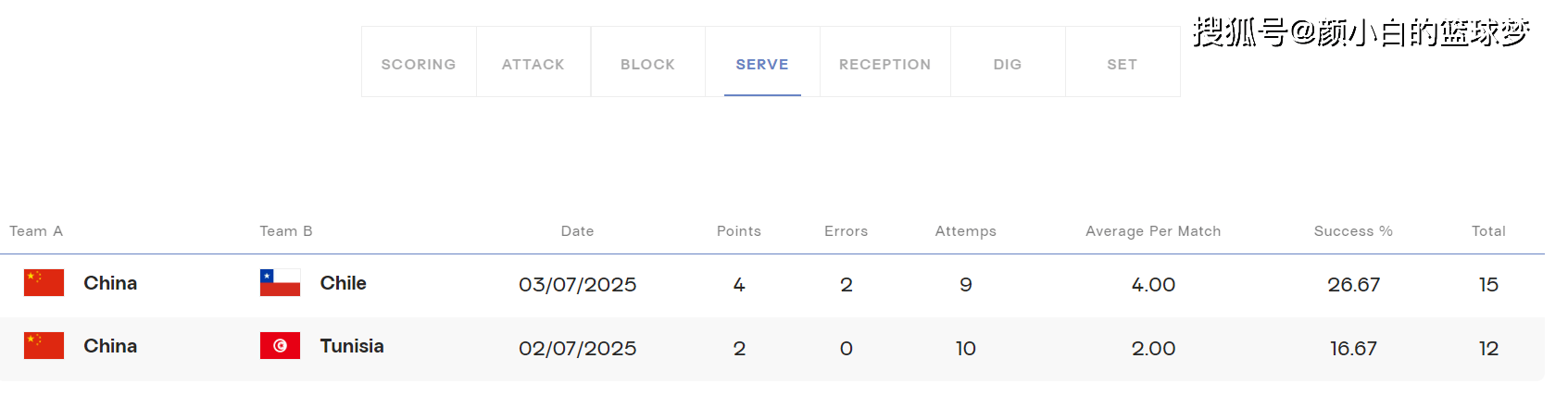Select the Block tab
The width and height of the screenshot is (1568, 408).
coord(647,64)
